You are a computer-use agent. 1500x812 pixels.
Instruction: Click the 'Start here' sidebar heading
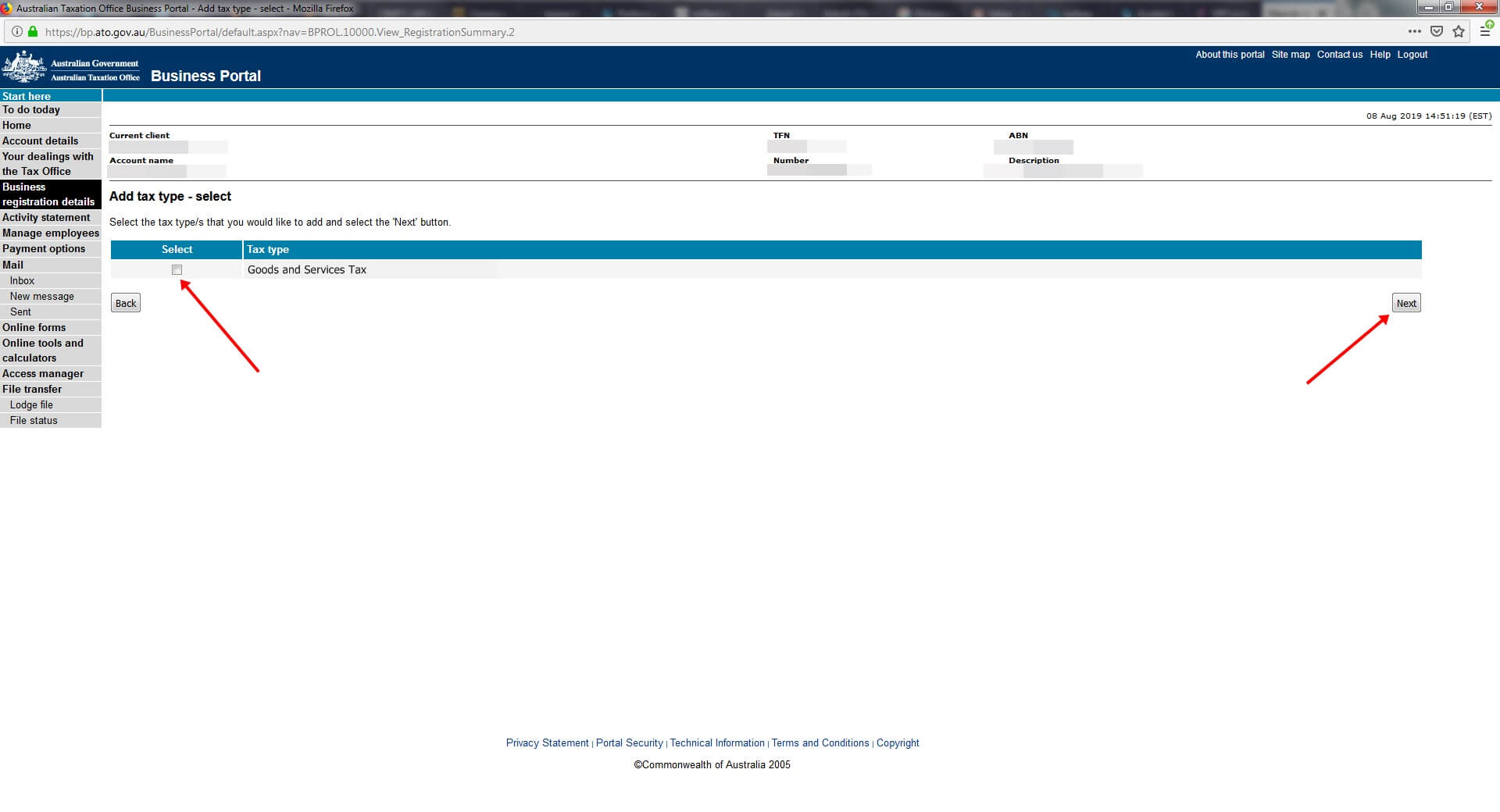(x=27, y=96)
